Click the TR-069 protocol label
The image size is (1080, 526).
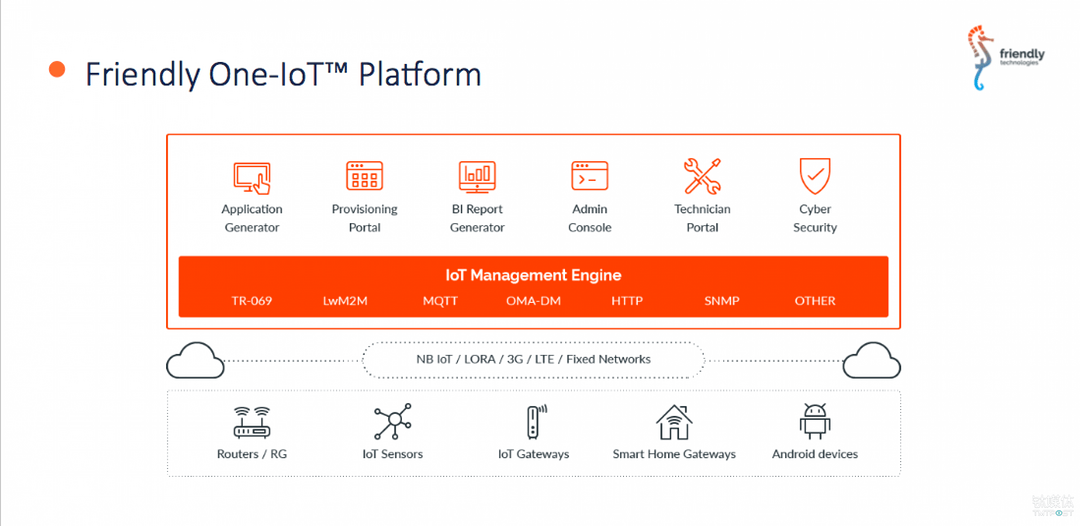(x=251, y=301)
